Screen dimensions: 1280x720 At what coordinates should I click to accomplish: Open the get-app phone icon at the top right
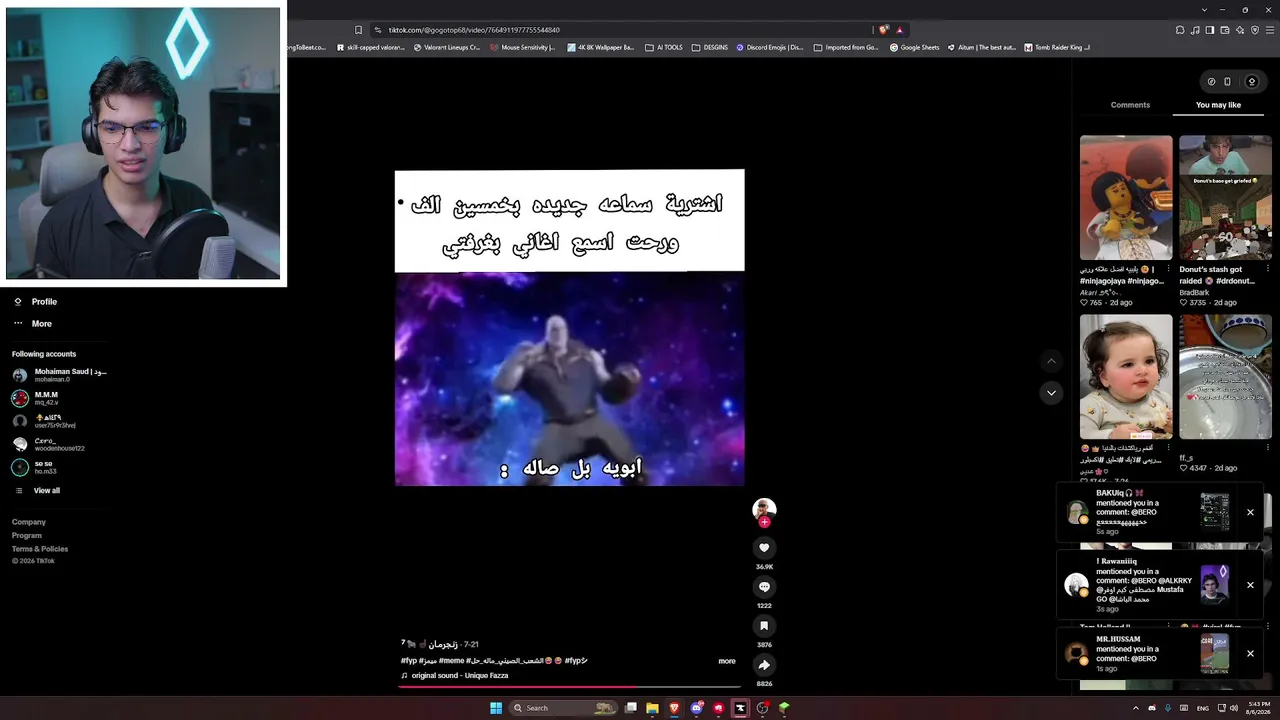pos(1227,82)
